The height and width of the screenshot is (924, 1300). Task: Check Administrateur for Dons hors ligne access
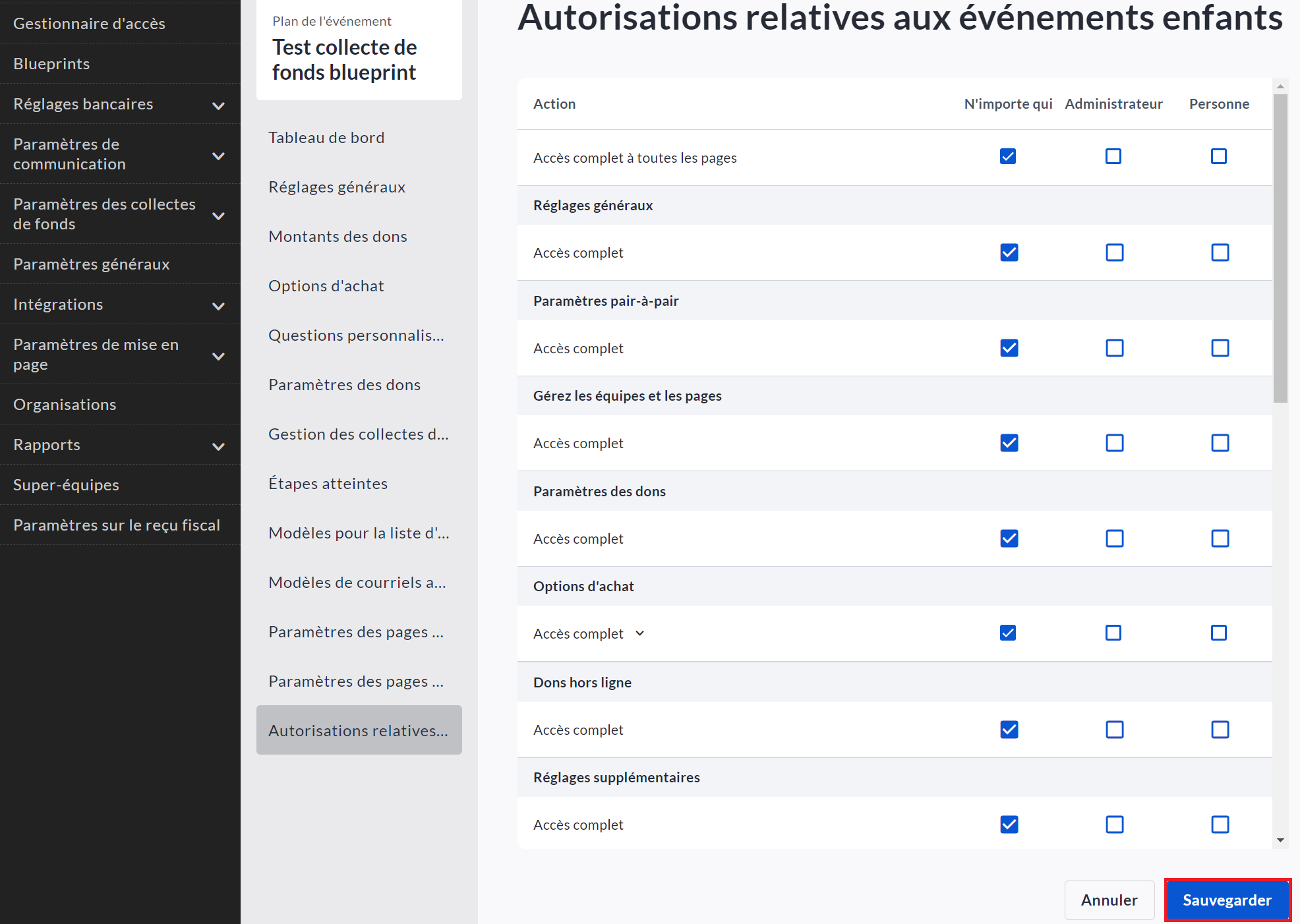tap(1114, 730)
